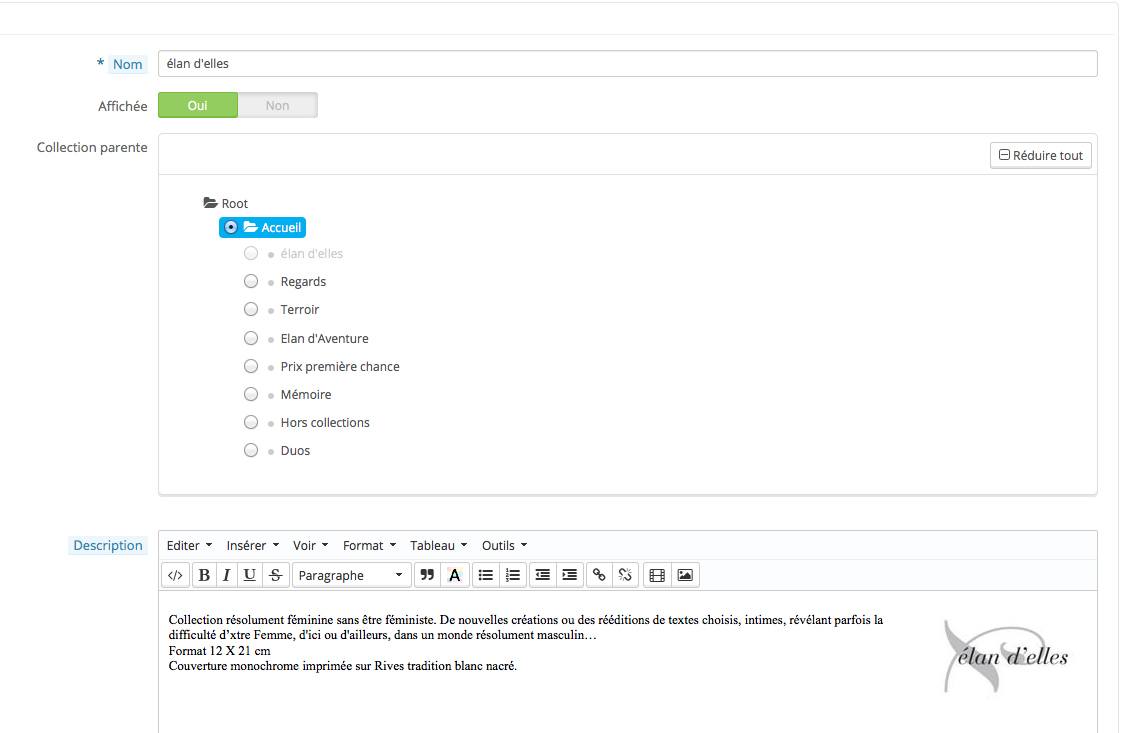Decrease paragraph indent
This screenshot has height=733, width=1121.
543,575
